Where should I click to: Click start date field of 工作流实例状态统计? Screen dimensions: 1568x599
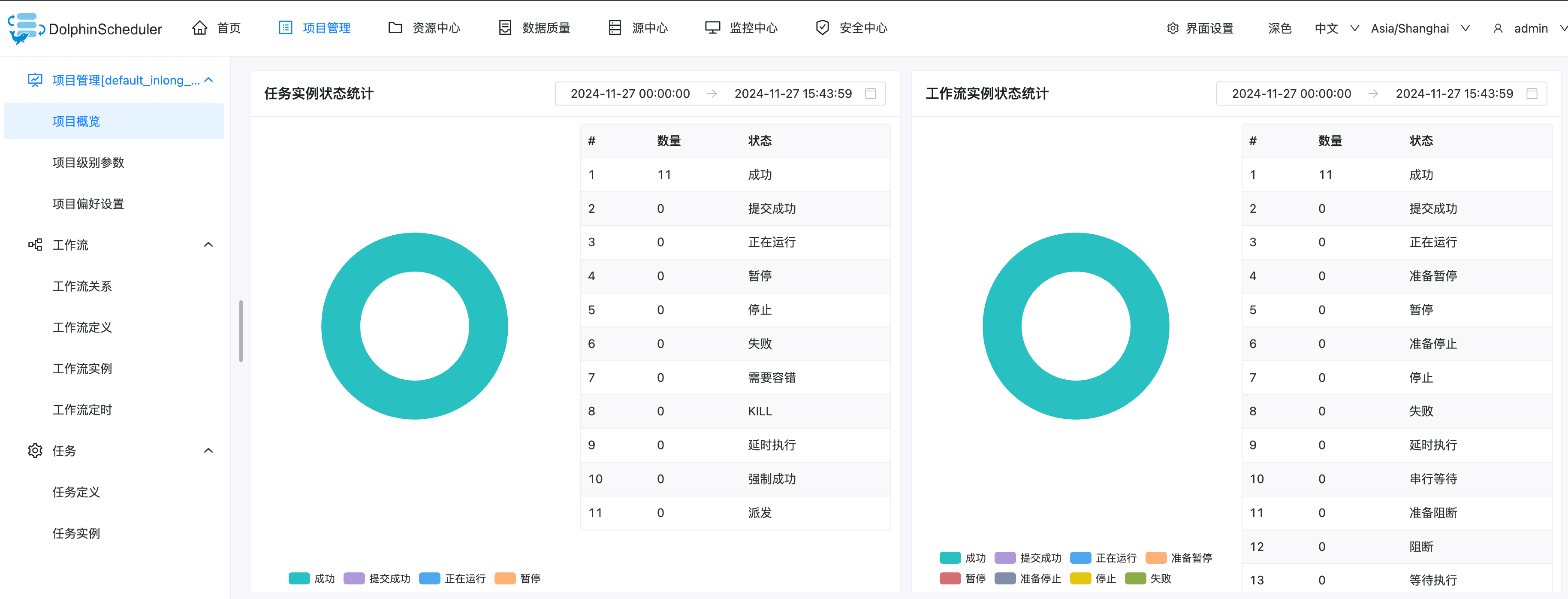[1291, 94]
